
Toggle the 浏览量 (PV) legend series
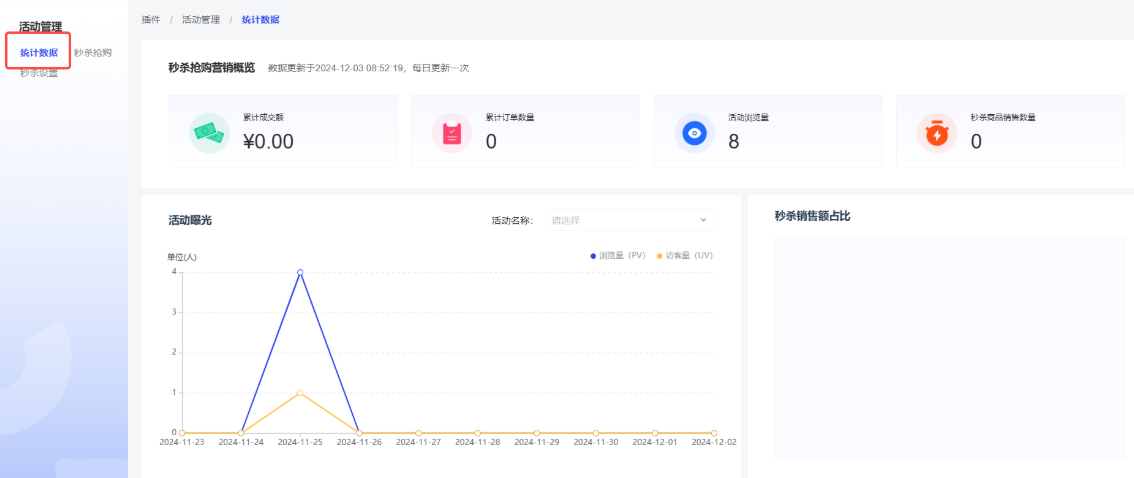coord(618,256)
